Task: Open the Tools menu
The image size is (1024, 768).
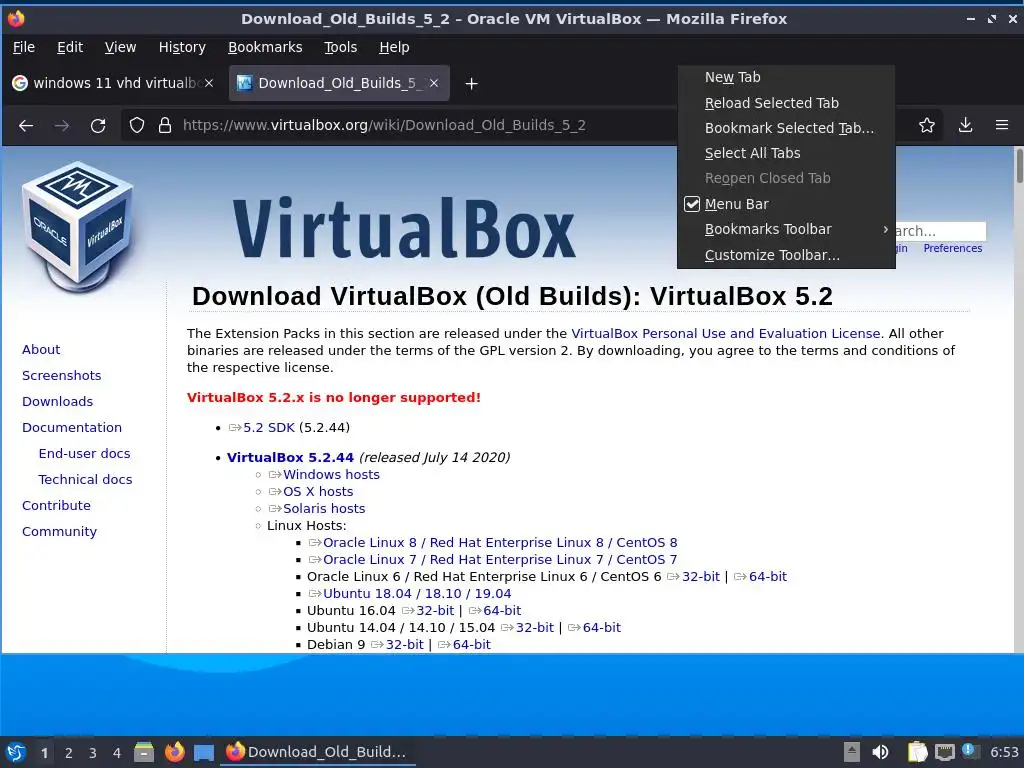Action: pos(340,47)
